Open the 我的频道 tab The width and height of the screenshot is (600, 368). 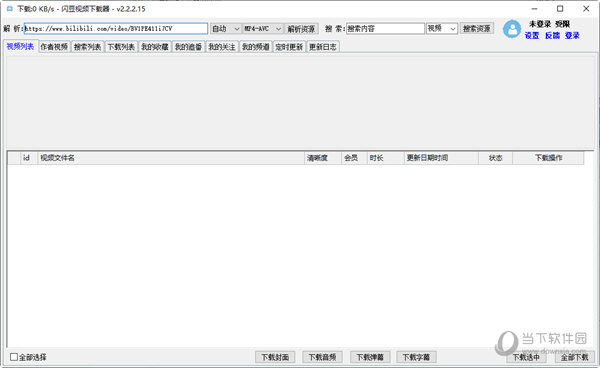tap(256, 47)
